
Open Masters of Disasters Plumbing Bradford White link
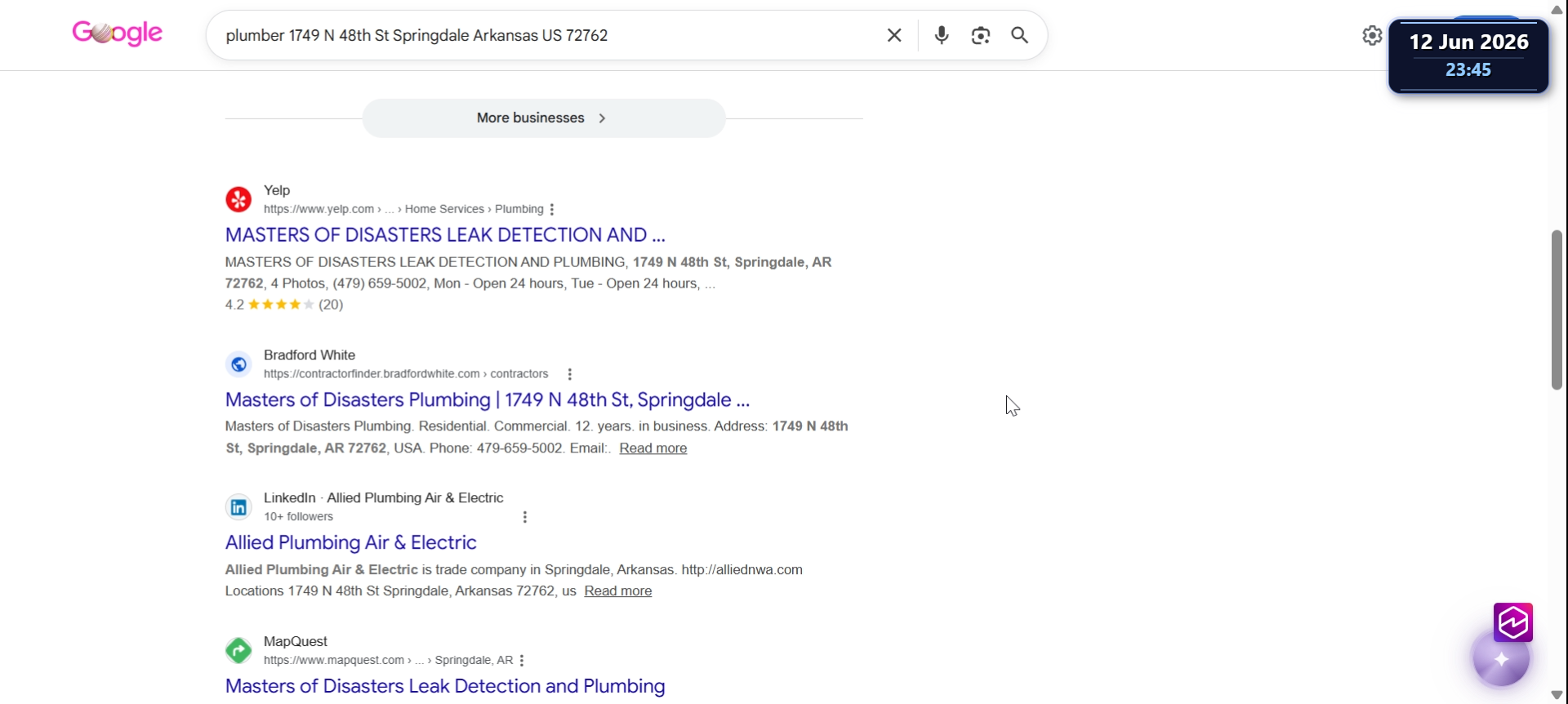[488, 400]
